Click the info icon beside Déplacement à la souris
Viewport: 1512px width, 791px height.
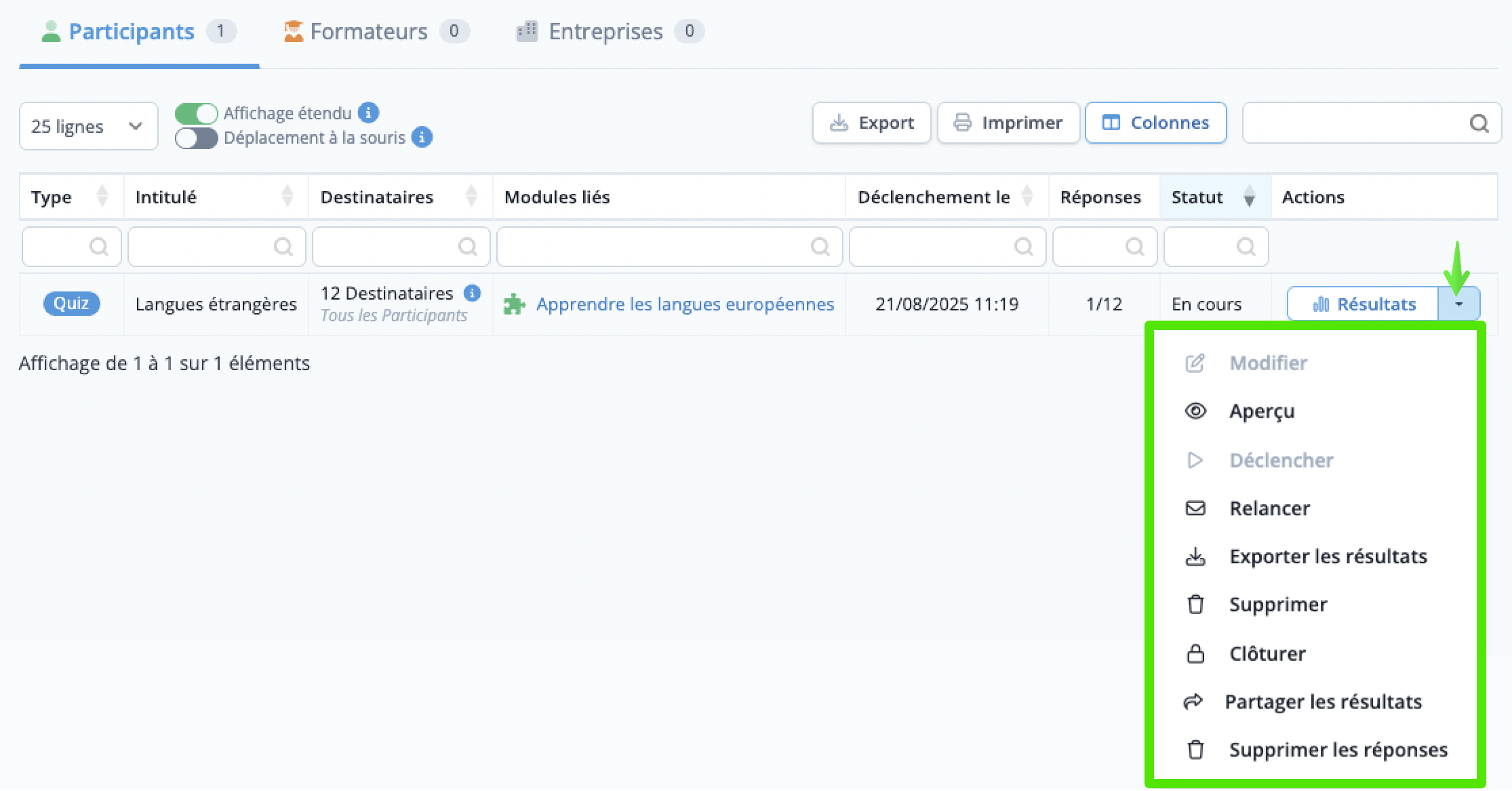[422, 138]
